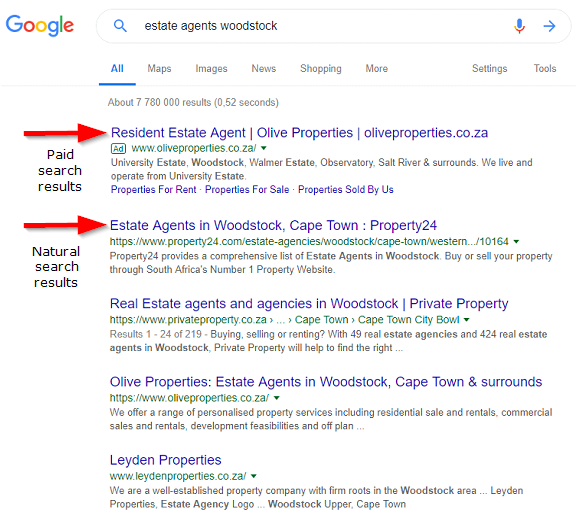The width and height of the screenshot is (576, 520).
Task: Click the green Ad badge icon
Action: [118, 149]
